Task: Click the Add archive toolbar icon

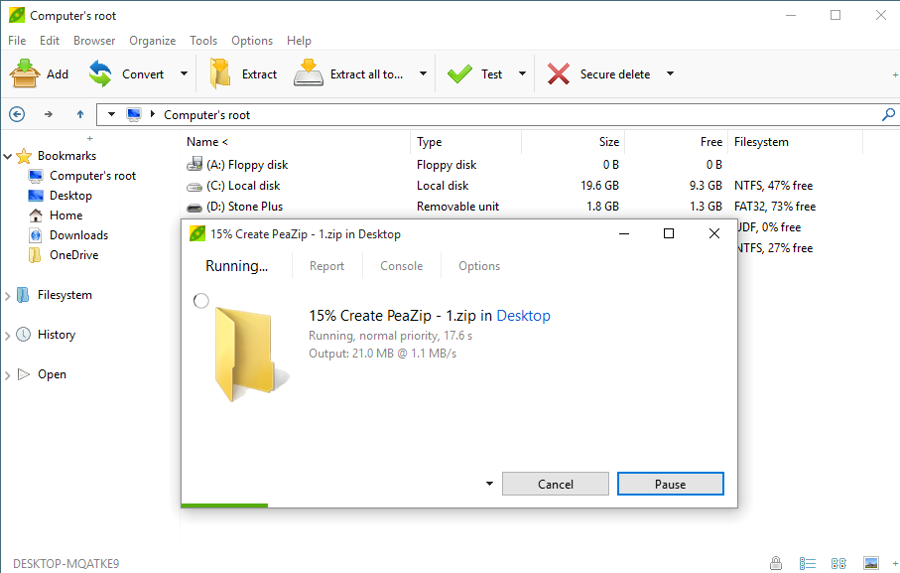Action: tap(25, 73)
